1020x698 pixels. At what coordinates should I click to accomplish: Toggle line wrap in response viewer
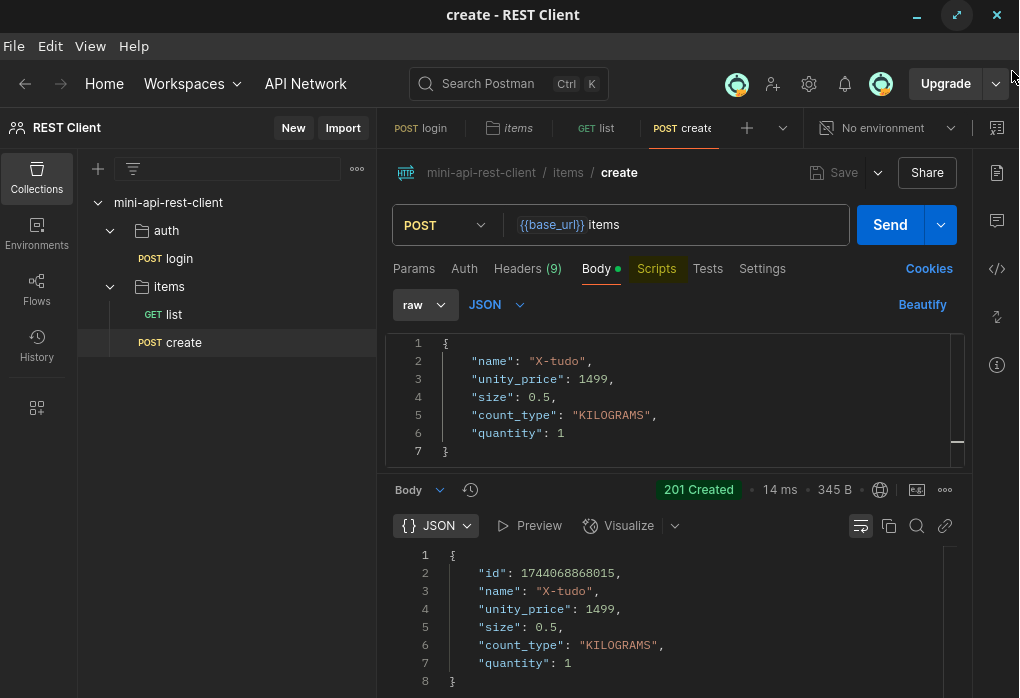click(860, 526)
